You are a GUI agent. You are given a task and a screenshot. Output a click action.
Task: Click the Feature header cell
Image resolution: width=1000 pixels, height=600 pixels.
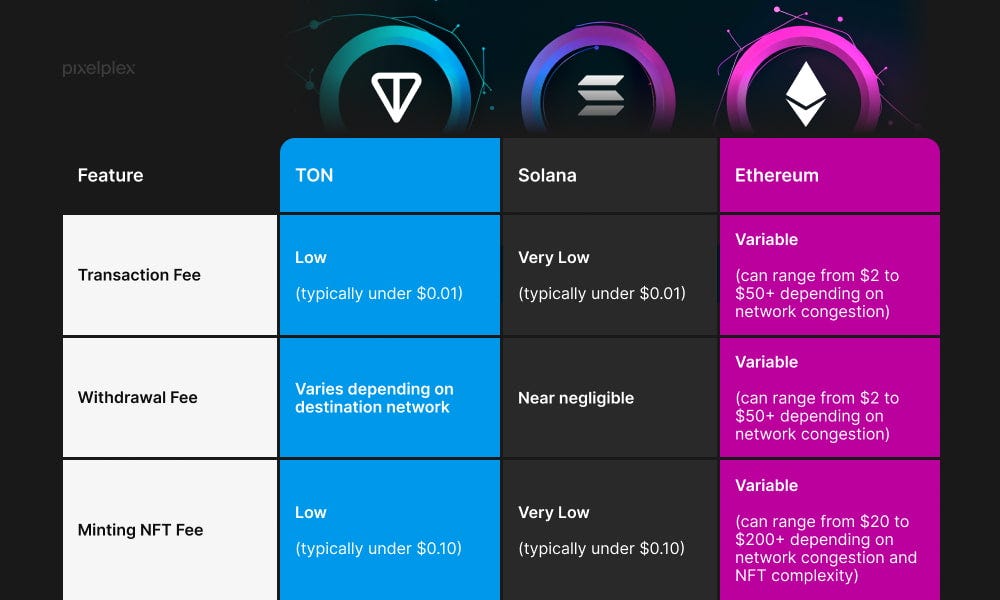[x=170, y=175]
